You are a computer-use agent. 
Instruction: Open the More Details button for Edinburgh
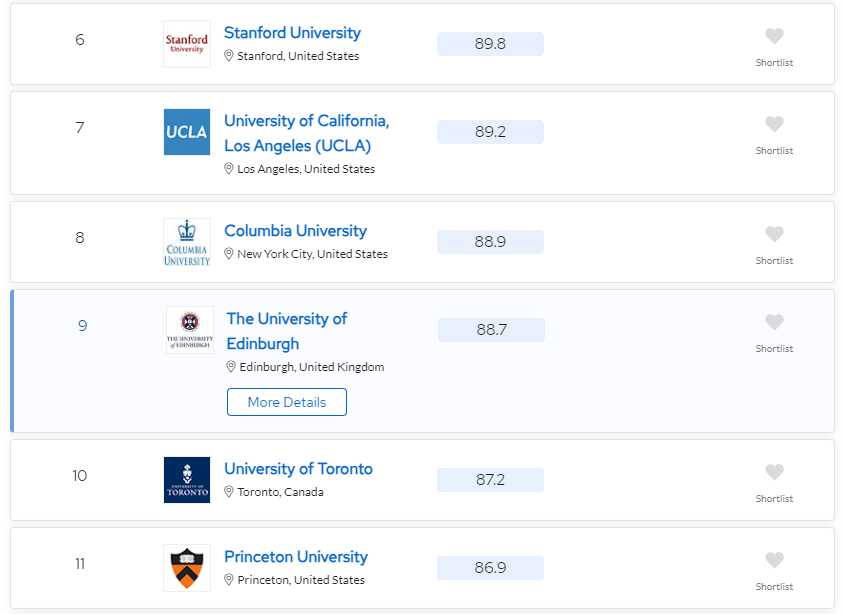(x=287, y=402)
